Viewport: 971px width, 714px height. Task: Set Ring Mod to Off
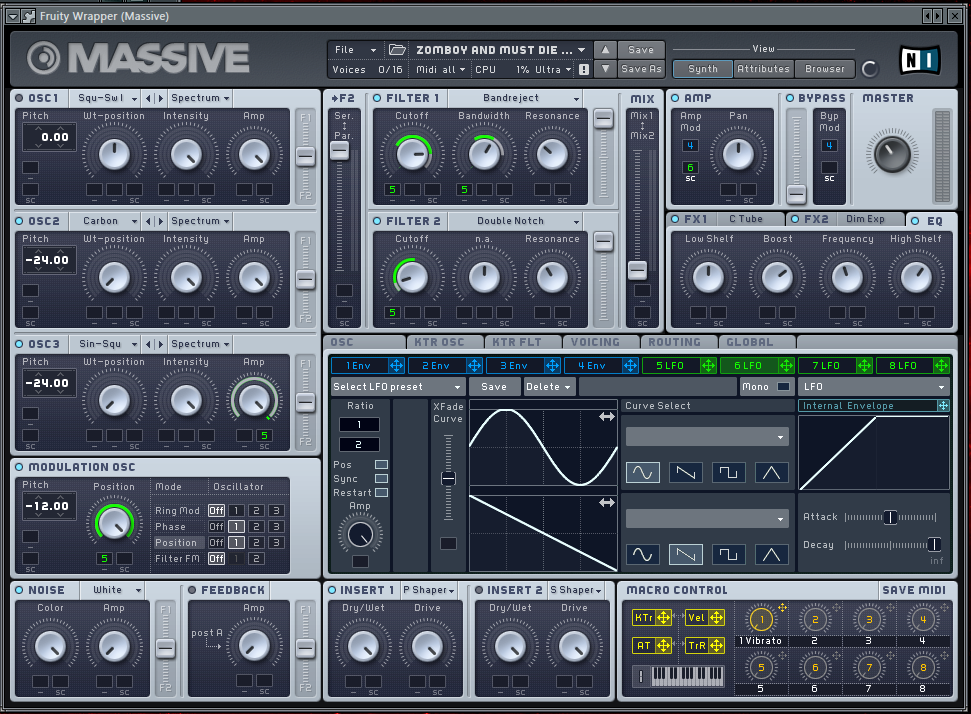tap(216, 510)
